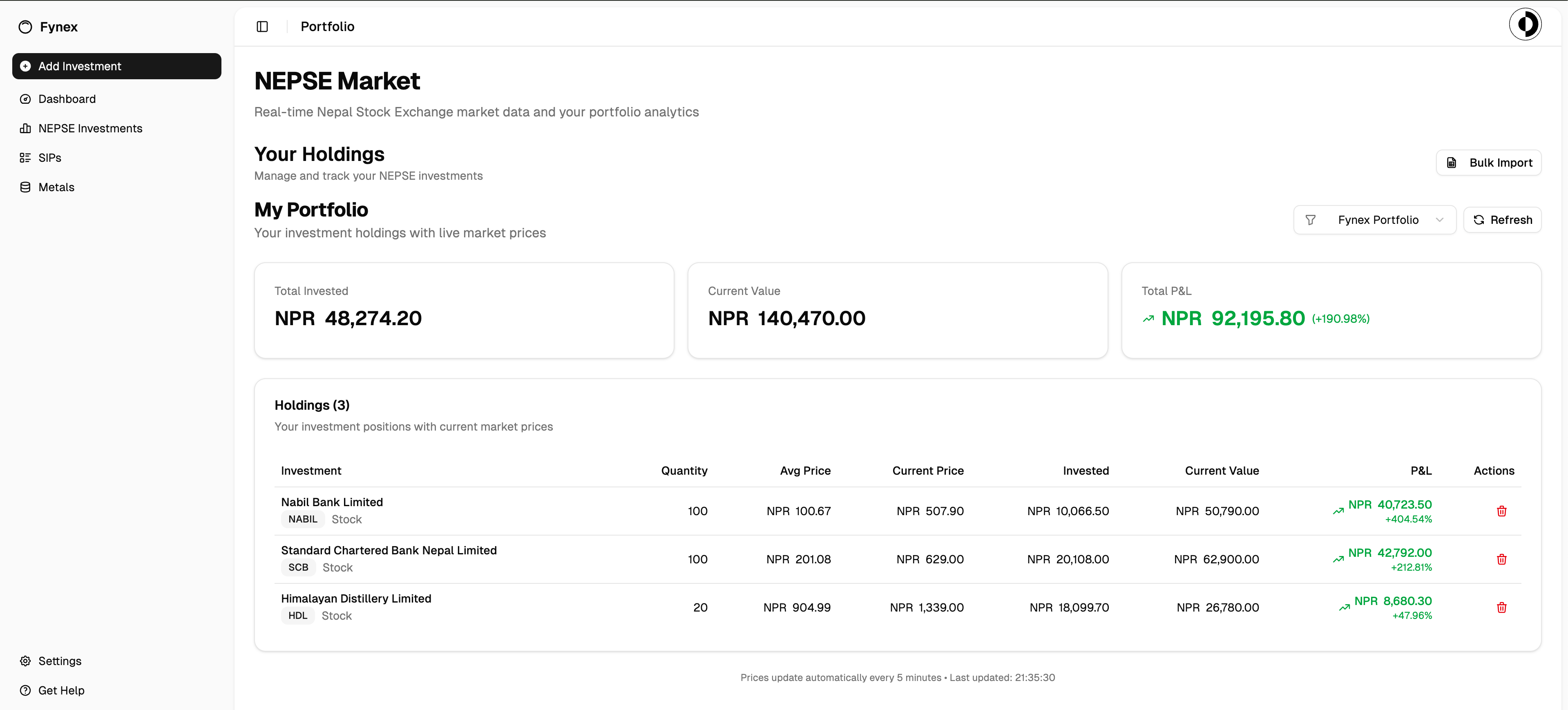This screenshot has width=1568, height=710.
Task: Delete the Nabil Bank holding with trash icon
Action: coord(1502,511)
